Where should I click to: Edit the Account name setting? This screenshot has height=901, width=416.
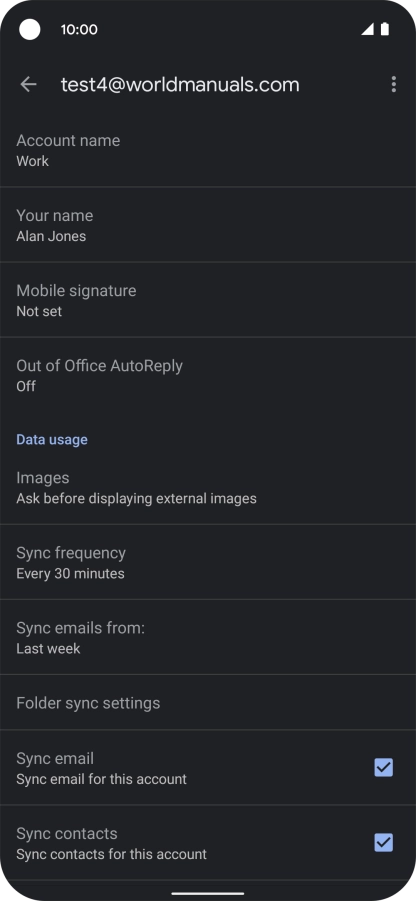208,150
